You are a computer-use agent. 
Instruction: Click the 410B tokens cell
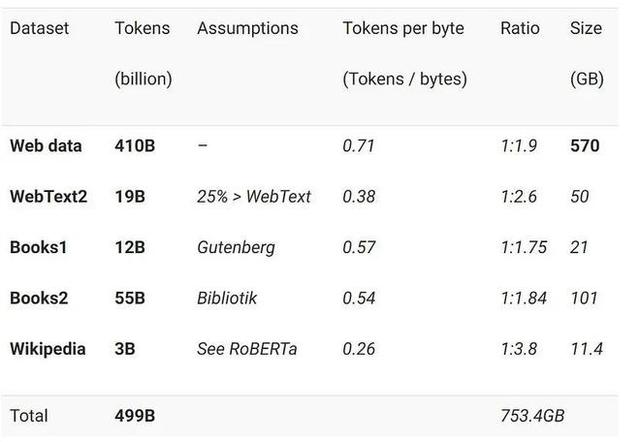[x=135, y=146]
